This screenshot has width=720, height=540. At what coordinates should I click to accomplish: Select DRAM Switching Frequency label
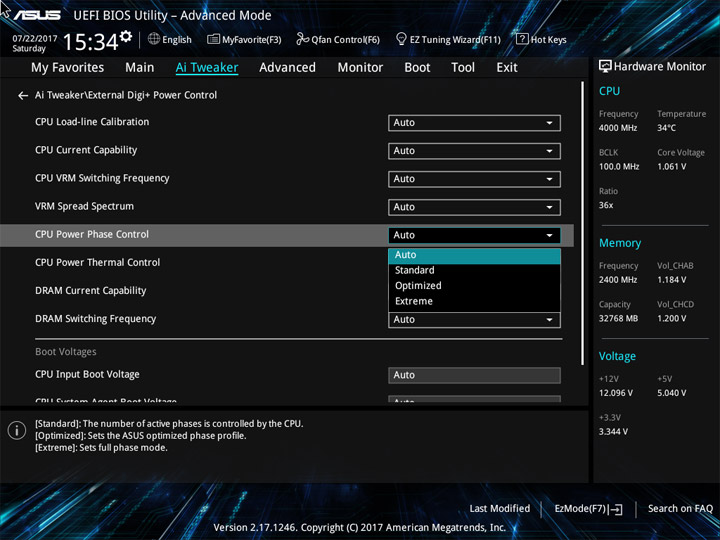click(96, 319)
